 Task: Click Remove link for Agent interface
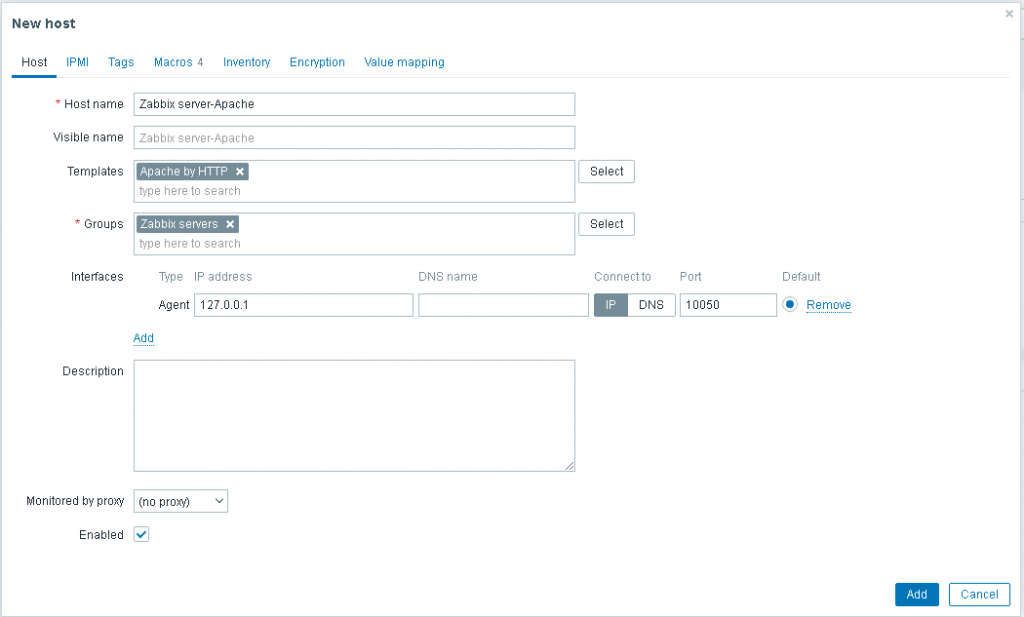tap(828, 305)
